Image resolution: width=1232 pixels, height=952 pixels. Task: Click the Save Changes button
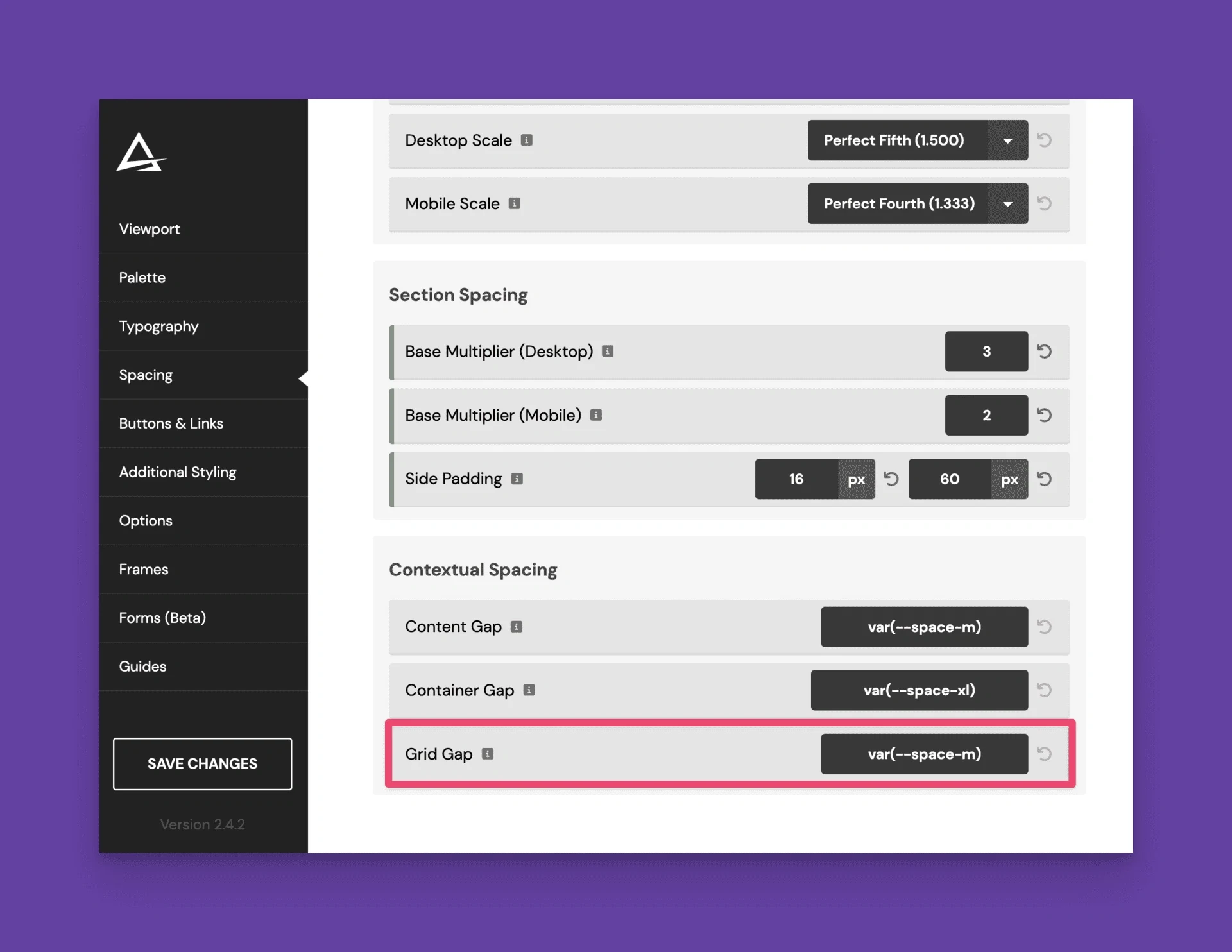pyautogui.click(x=202, y=763)
